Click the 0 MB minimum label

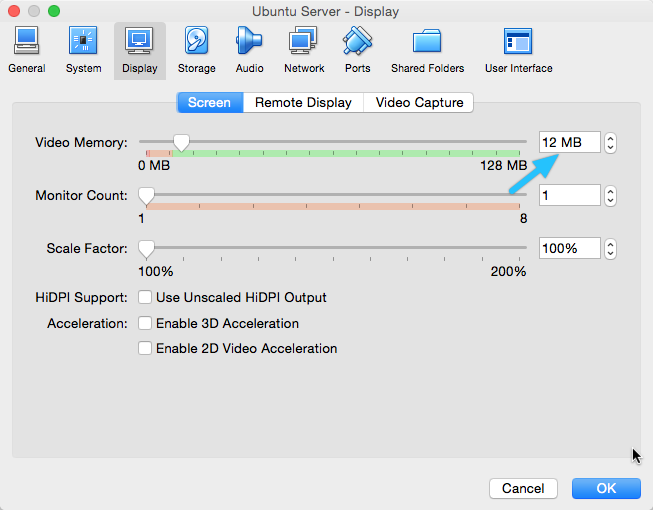click(154, 165)
